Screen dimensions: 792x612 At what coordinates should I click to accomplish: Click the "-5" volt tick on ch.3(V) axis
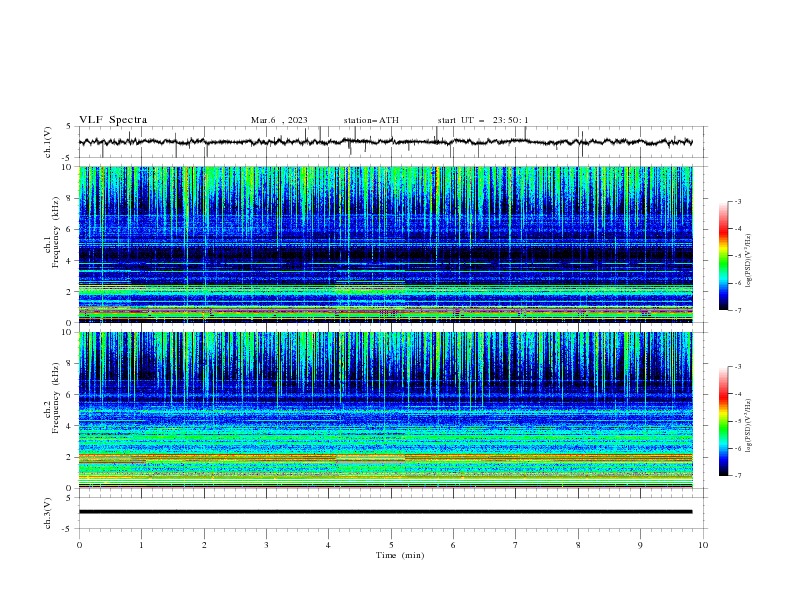pos(68,529)
